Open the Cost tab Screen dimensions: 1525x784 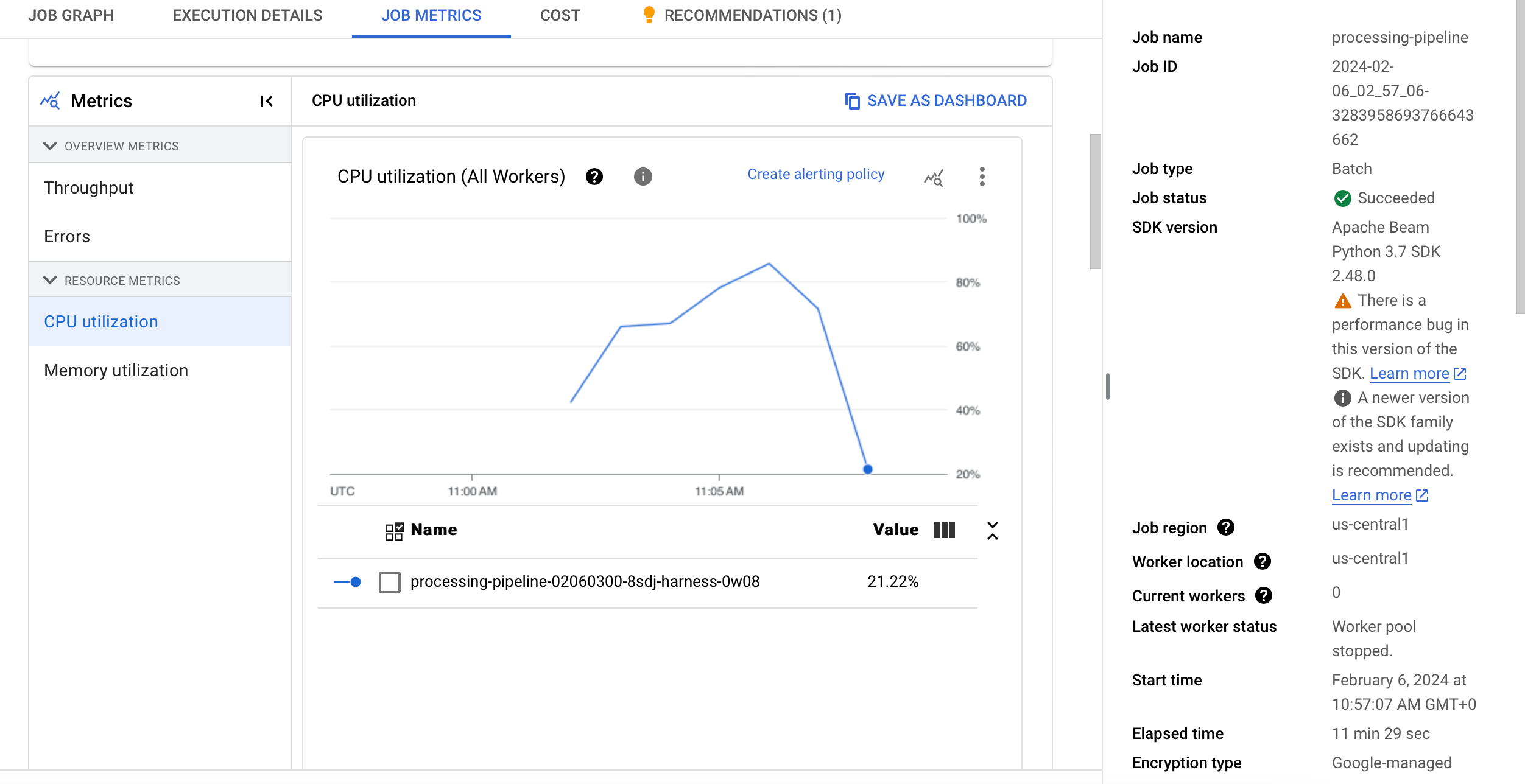560,15
